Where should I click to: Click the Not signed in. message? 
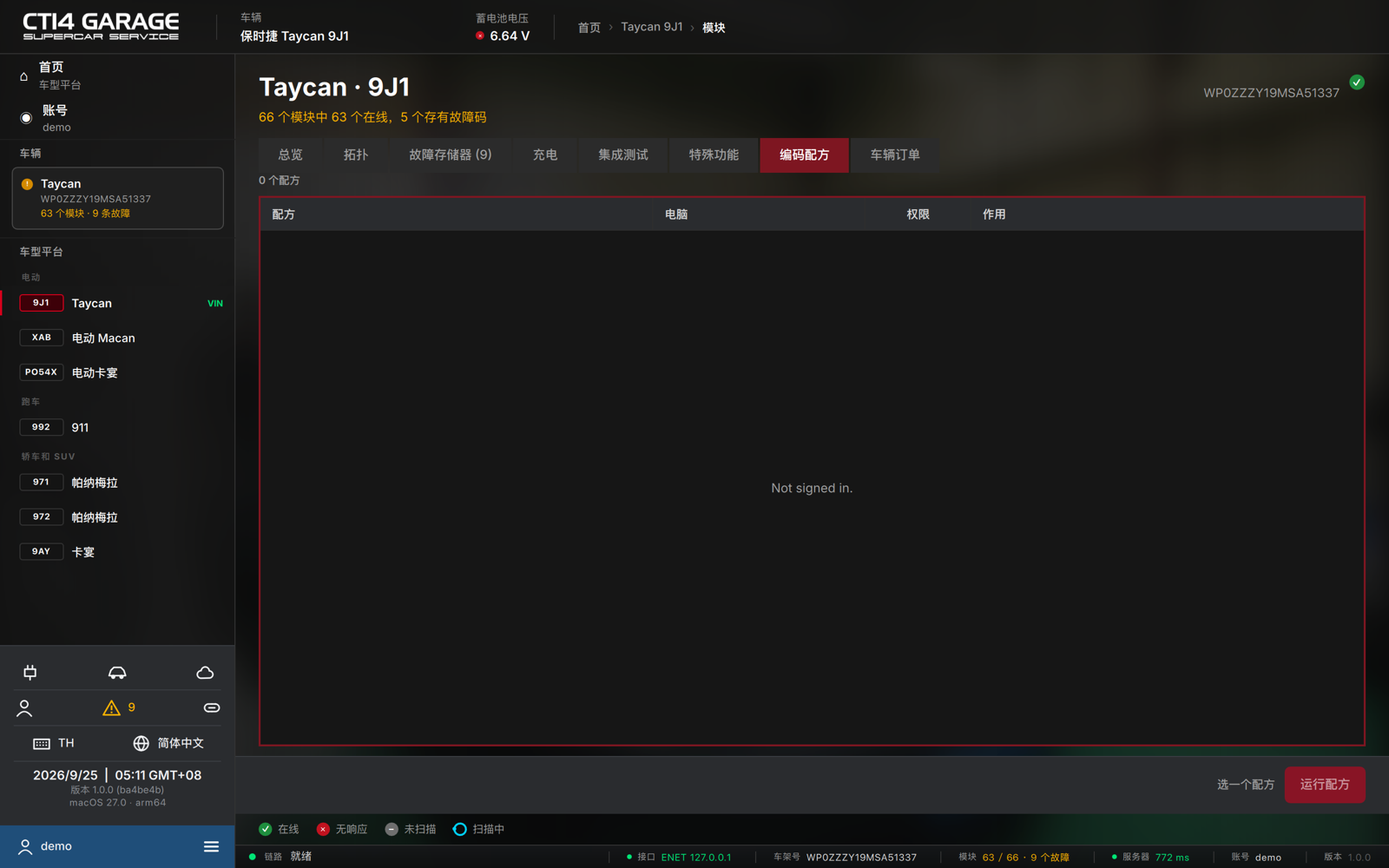812,489
